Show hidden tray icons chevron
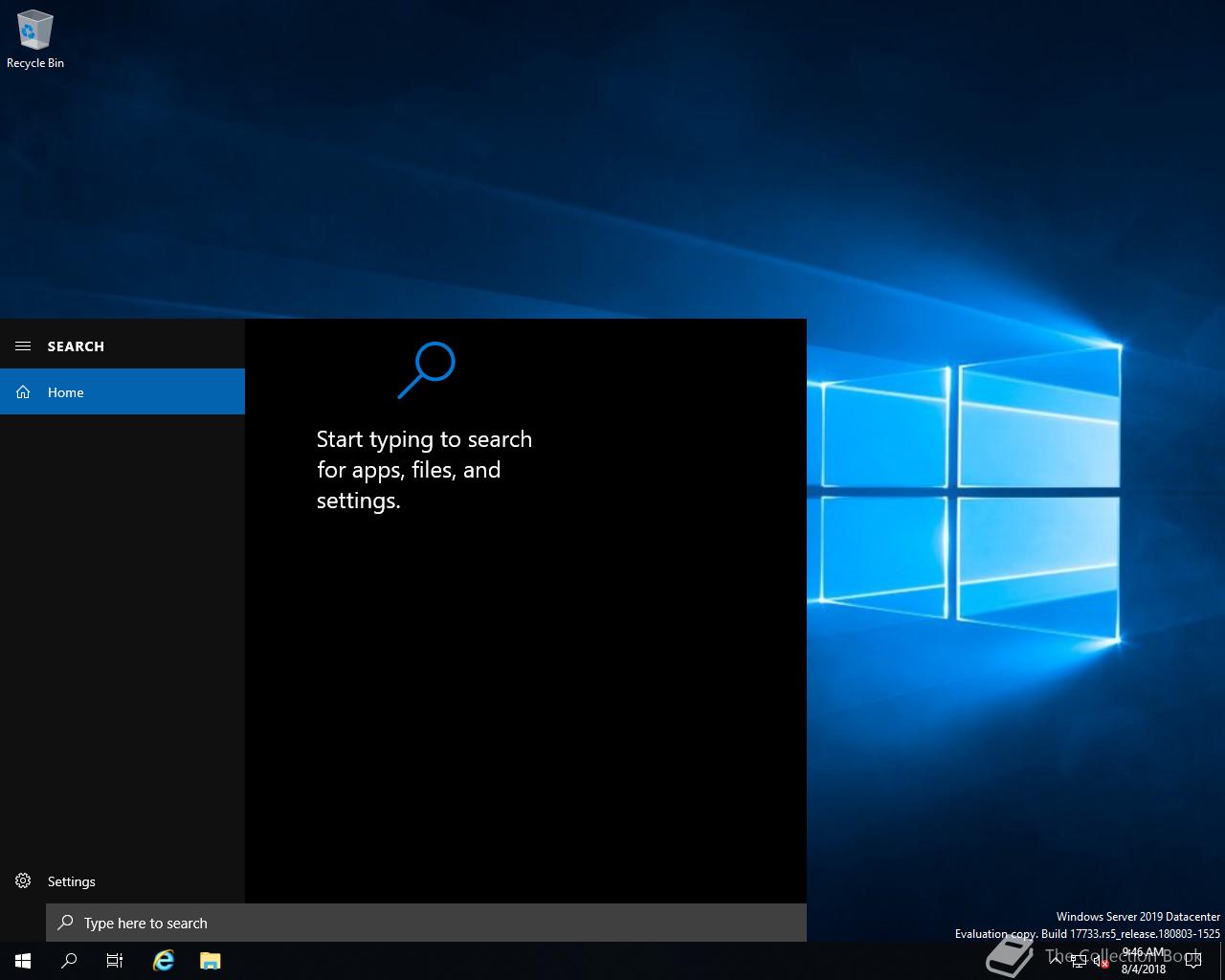 (1056, 961)
